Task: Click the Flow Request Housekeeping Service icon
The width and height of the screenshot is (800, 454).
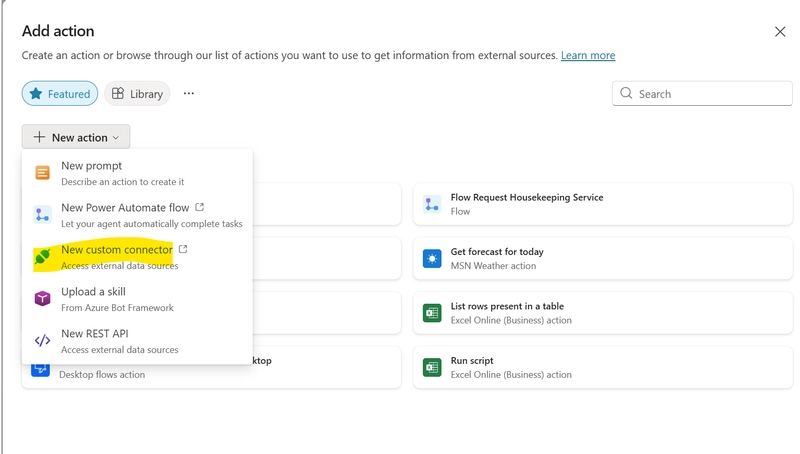Action: click(432, 204)
